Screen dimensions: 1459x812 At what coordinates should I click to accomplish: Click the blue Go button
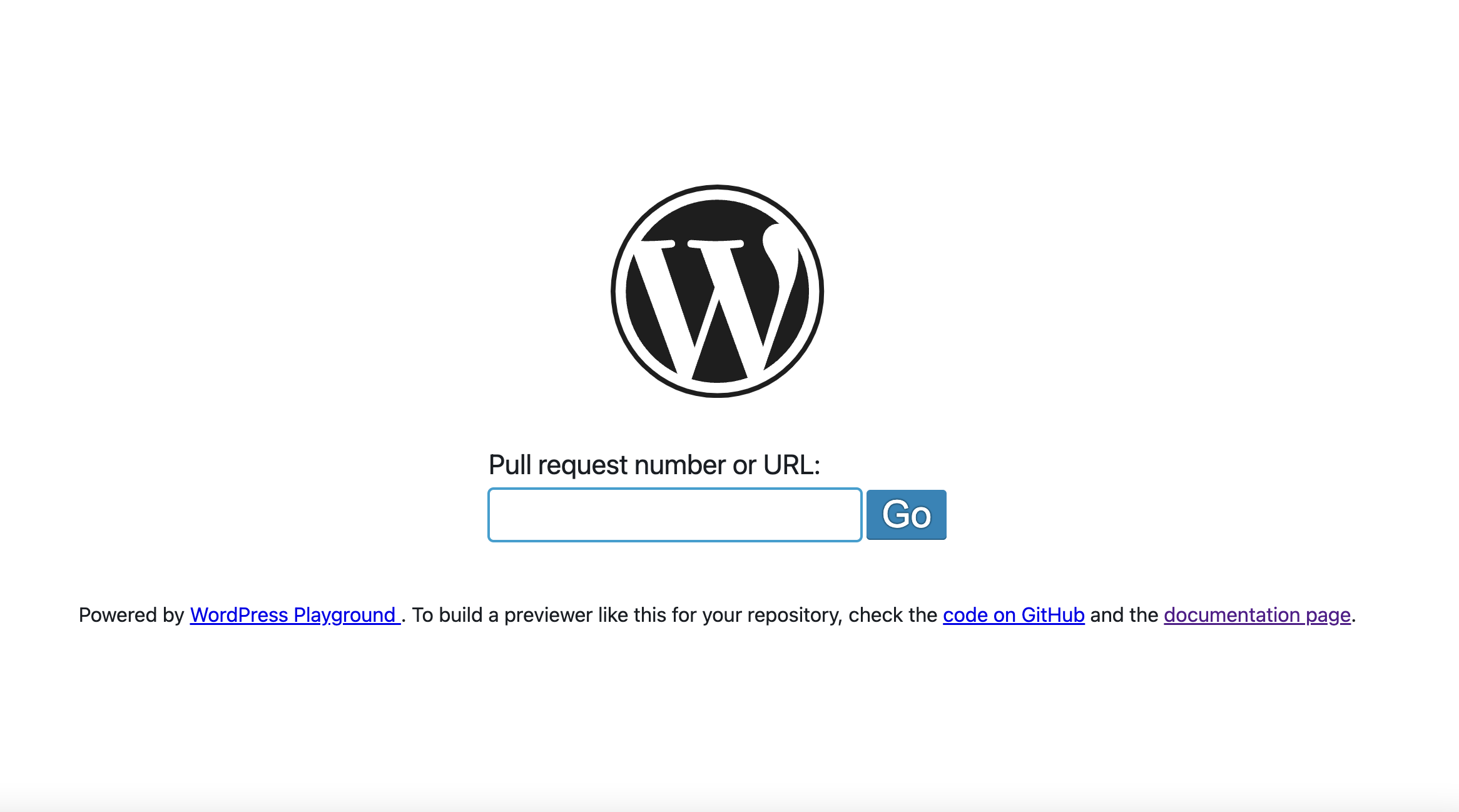pyautogui.click(x=906, y=515)
